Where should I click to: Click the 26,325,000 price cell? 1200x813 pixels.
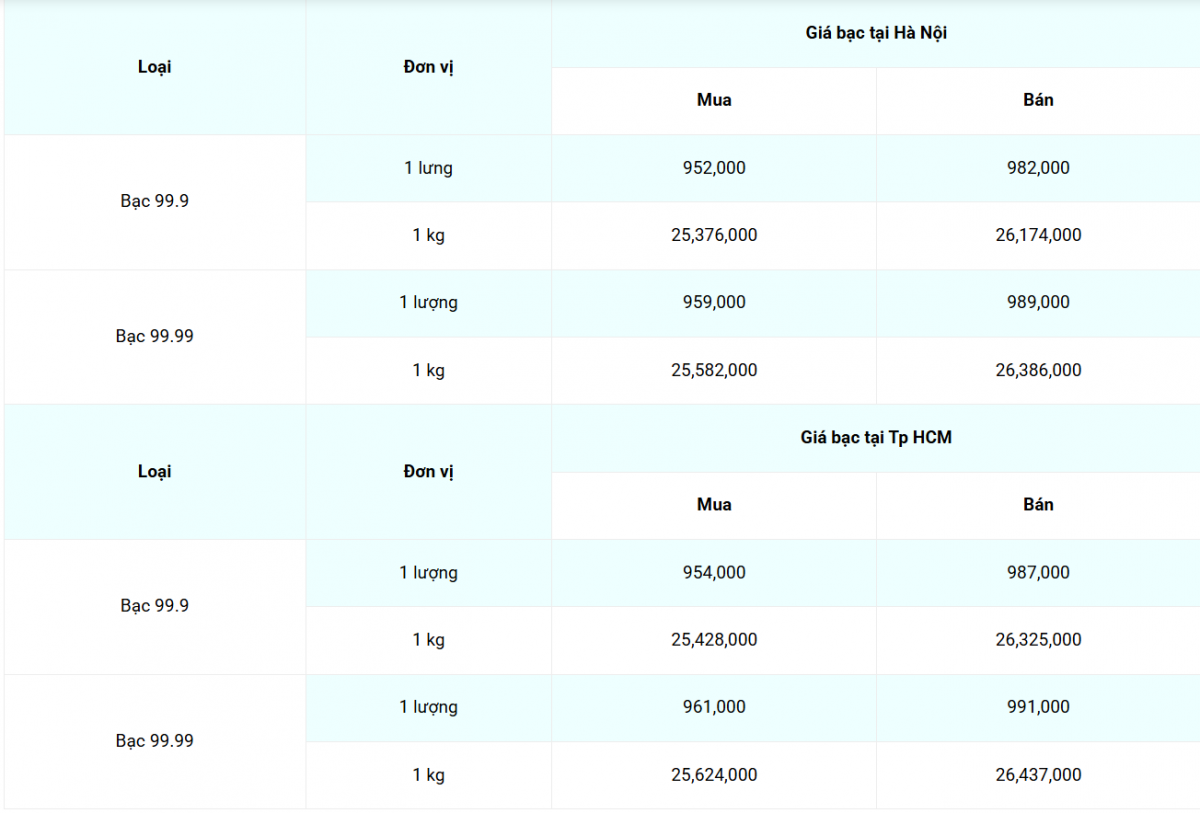(1038, 640)
